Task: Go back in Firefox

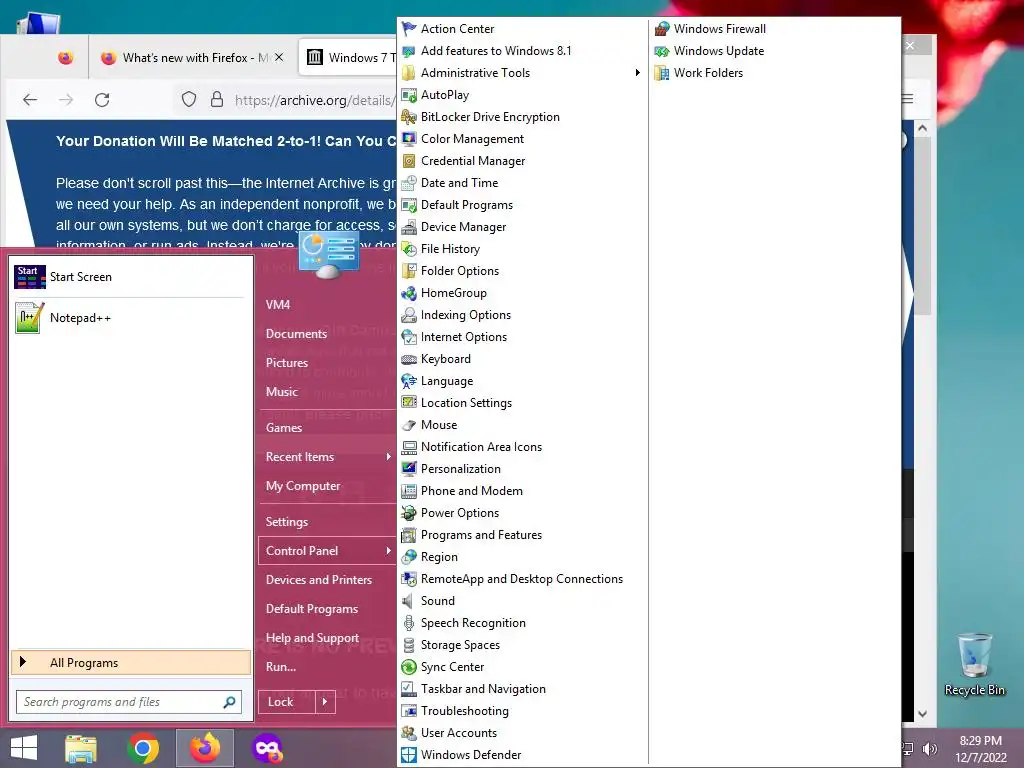Action: (x=30, y=100)
